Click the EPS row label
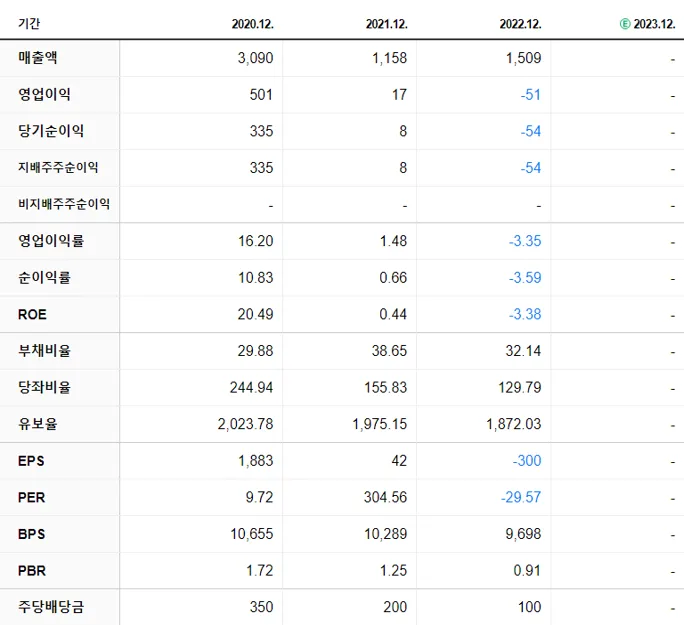The height and width of the screenshot is (625, 684). [31, 461]
